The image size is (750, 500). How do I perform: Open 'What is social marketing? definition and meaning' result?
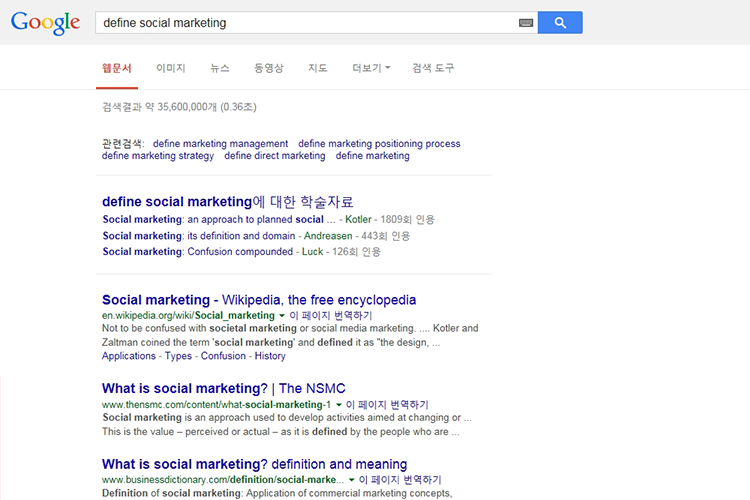coord(254,464)
